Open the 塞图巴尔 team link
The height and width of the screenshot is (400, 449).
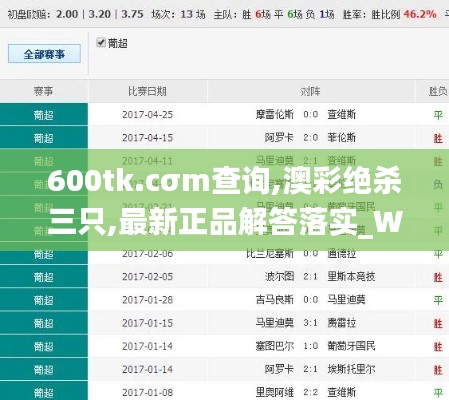point(274,346)
